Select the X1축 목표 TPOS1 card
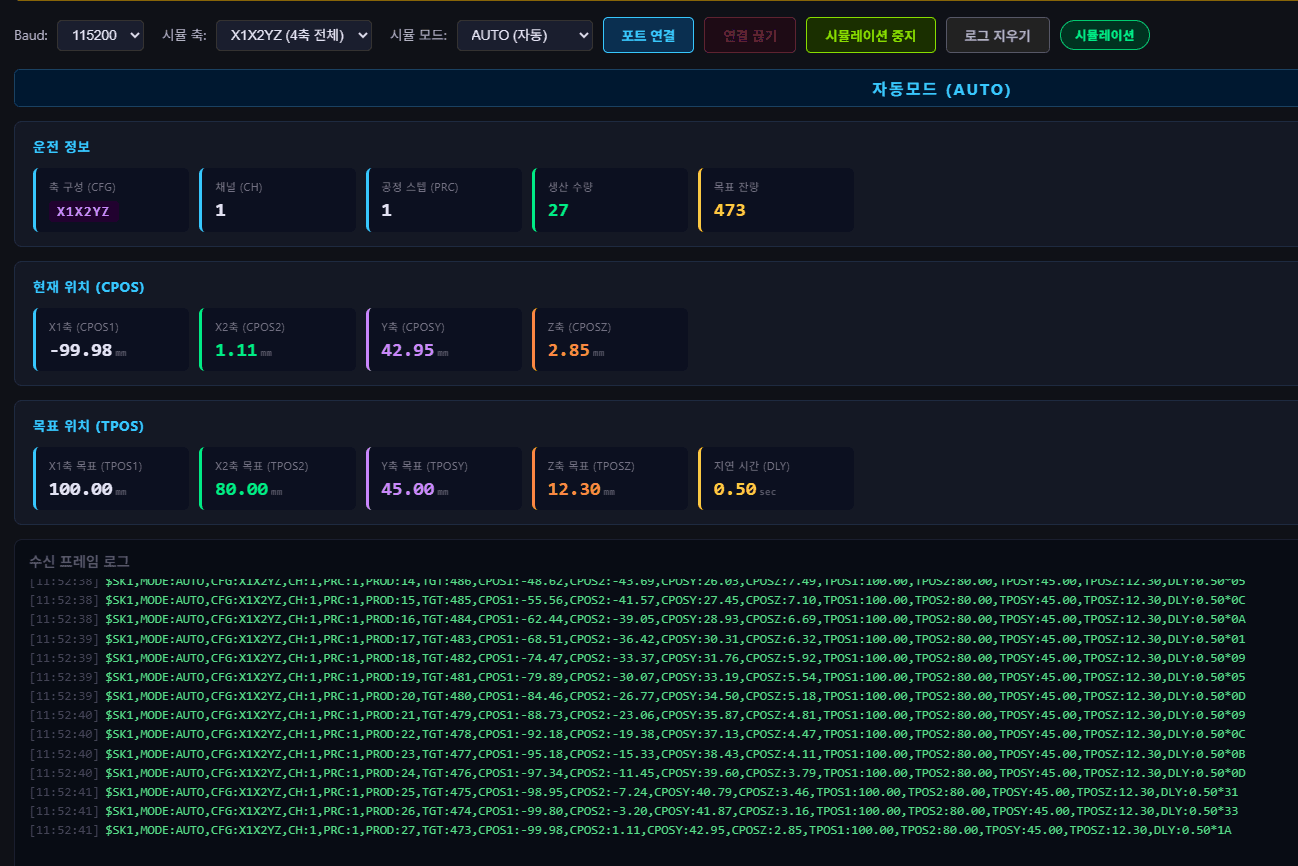This screenshot has height=866, width=1298. (111, 478)
